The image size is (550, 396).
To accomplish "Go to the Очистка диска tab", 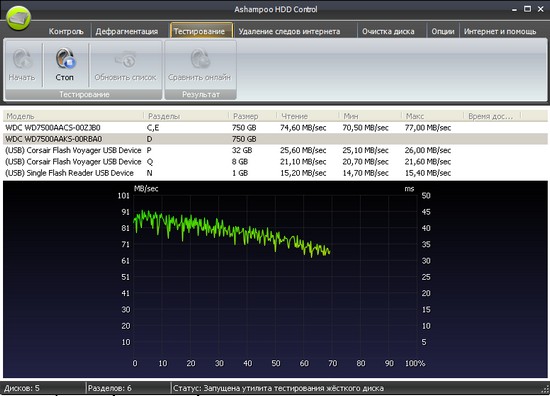I will [388, 31].
